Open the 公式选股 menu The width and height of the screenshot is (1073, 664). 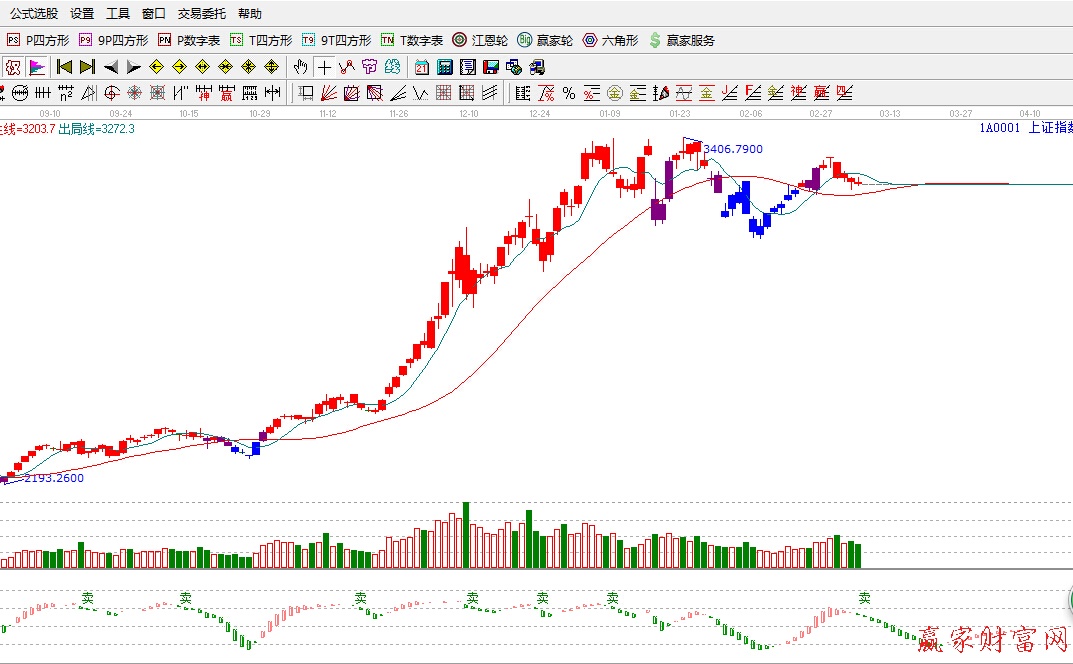(34, 14)
